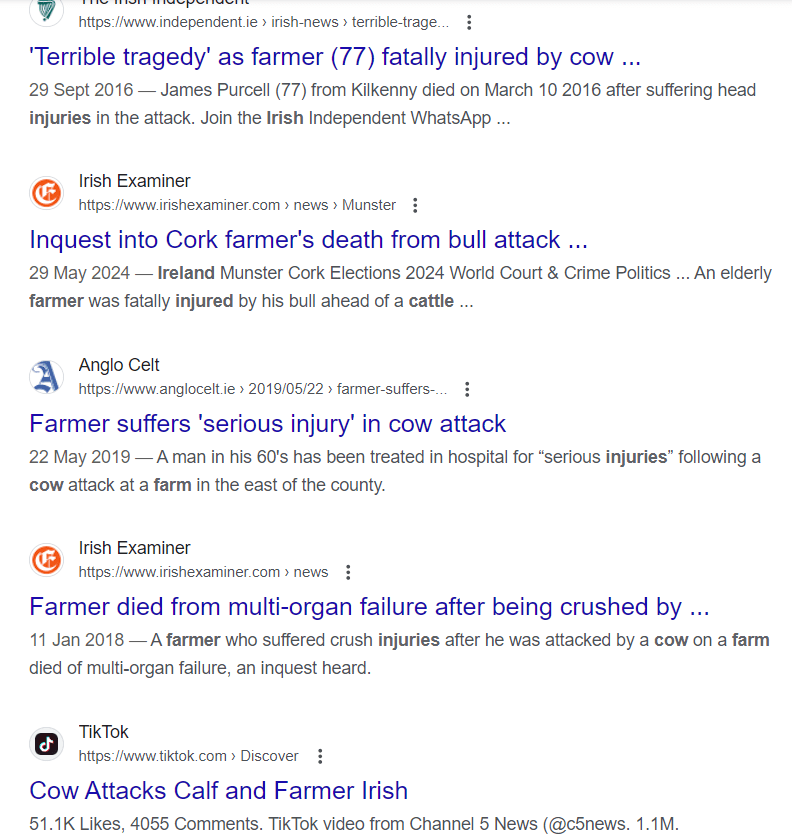Click the Irish Independent favicon at top
792x835 pixels.
point(46,10)
